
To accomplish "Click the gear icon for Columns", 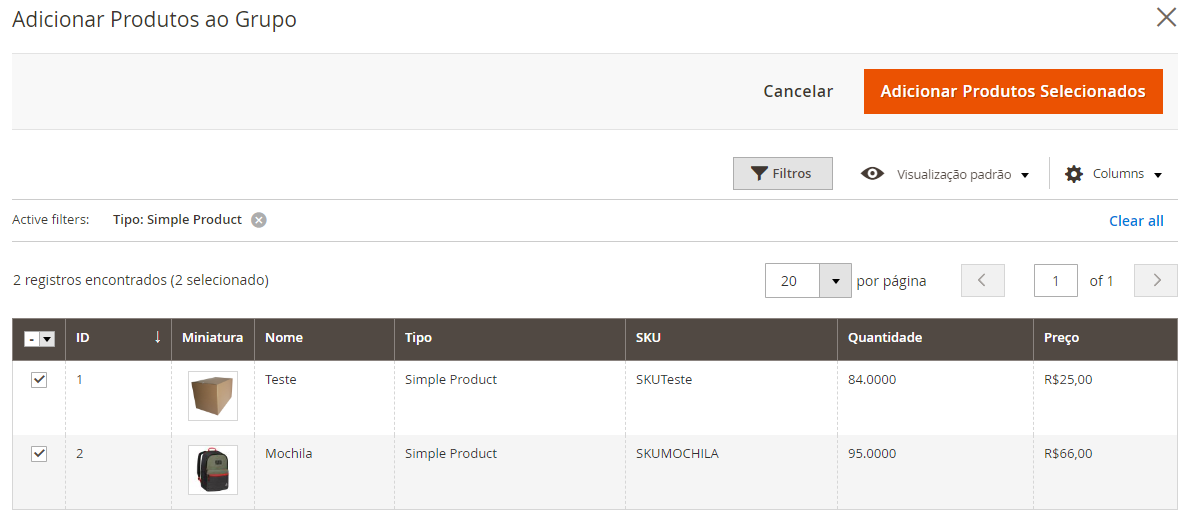I will click(1074, 174).
